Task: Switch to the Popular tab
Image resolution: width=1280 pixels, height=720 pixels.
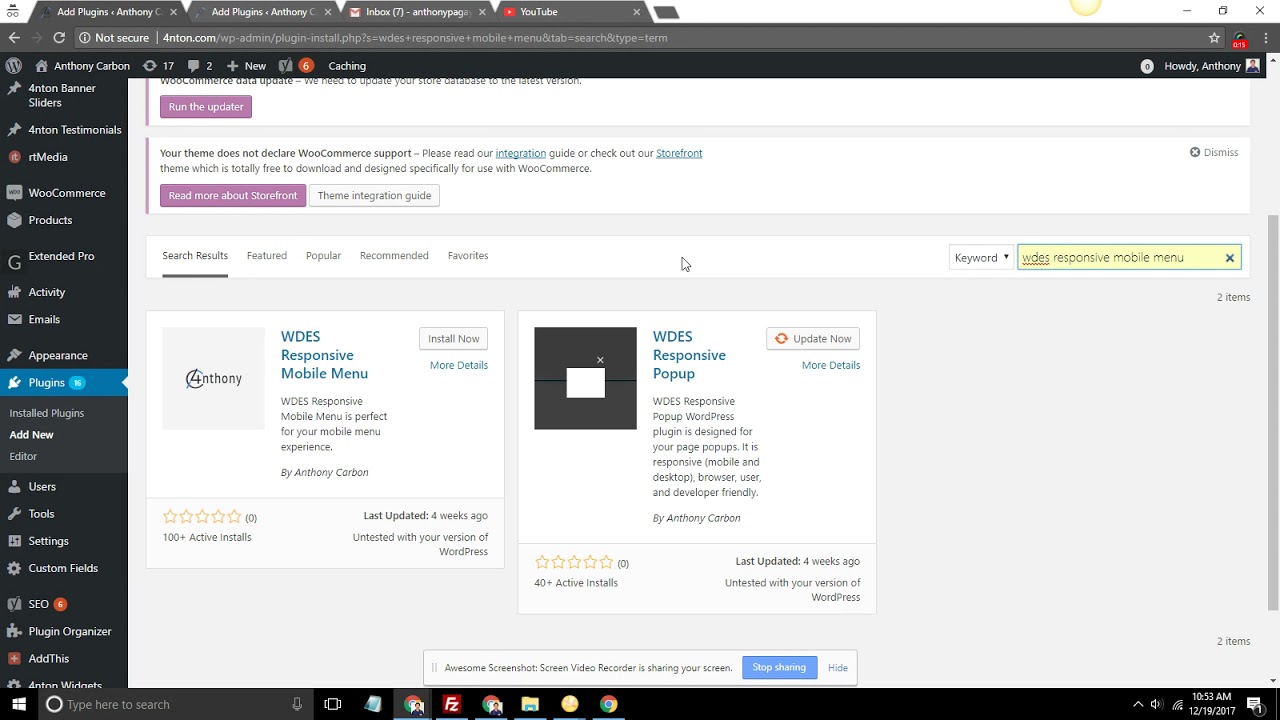Action: tap(323, 256)
